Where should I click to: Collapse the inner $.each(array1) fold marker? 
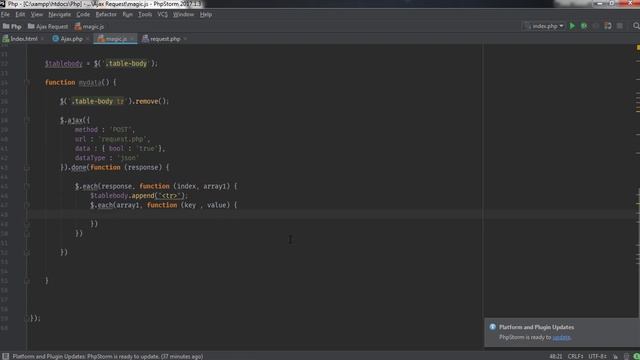pos(27,205)
